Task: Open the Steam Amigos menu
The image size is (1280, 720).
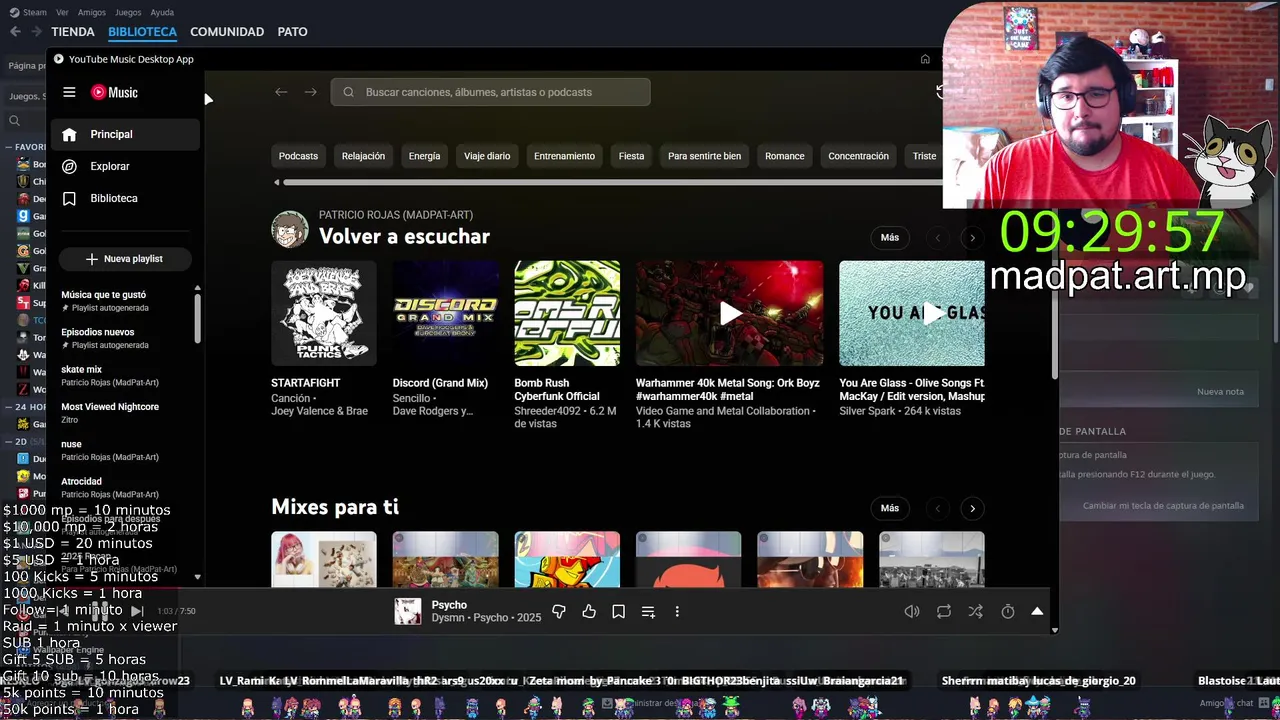Action: [x=91, y=13]
